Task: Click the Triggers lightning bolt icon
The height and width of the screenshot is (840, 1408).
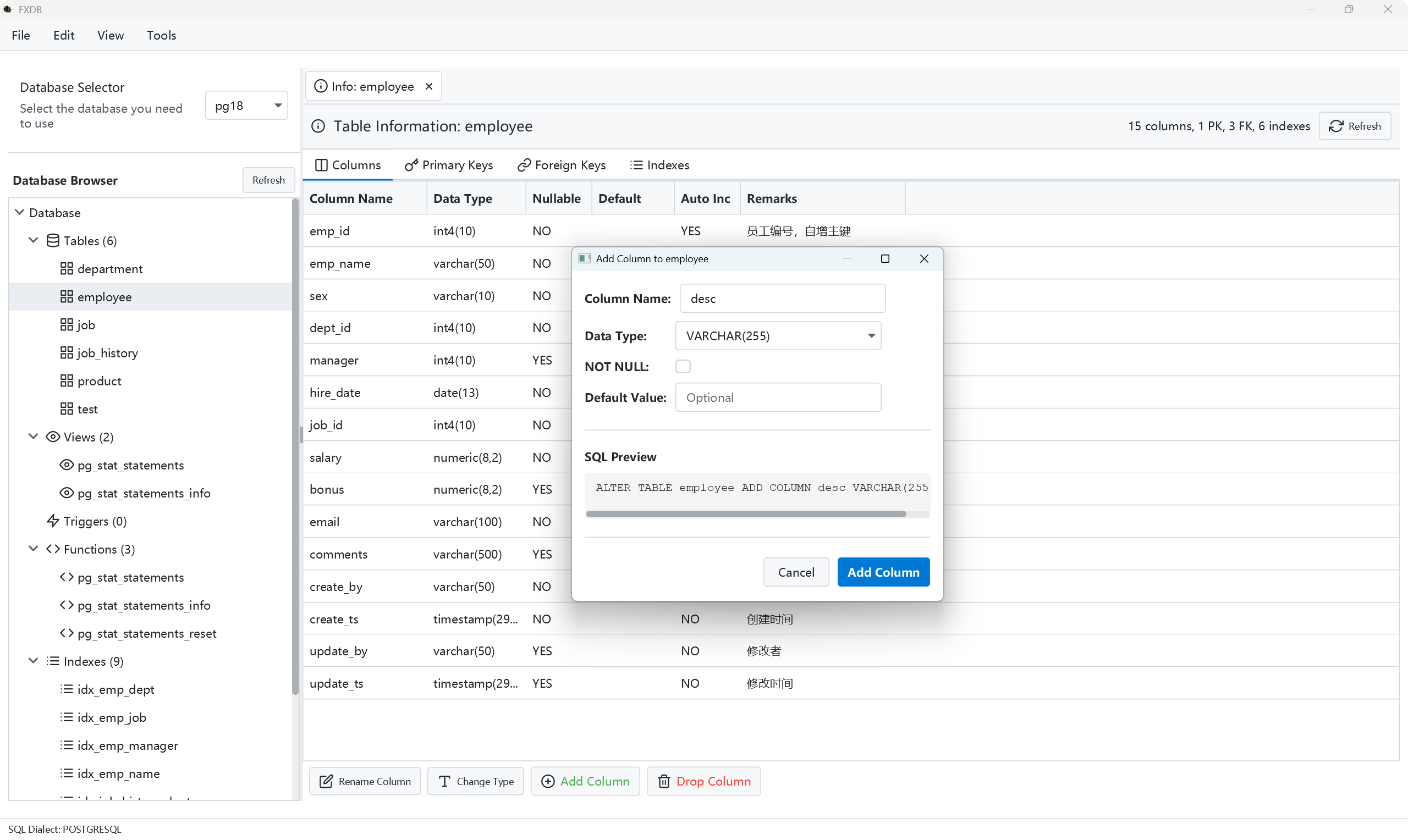Action: (x=53, y=521)
